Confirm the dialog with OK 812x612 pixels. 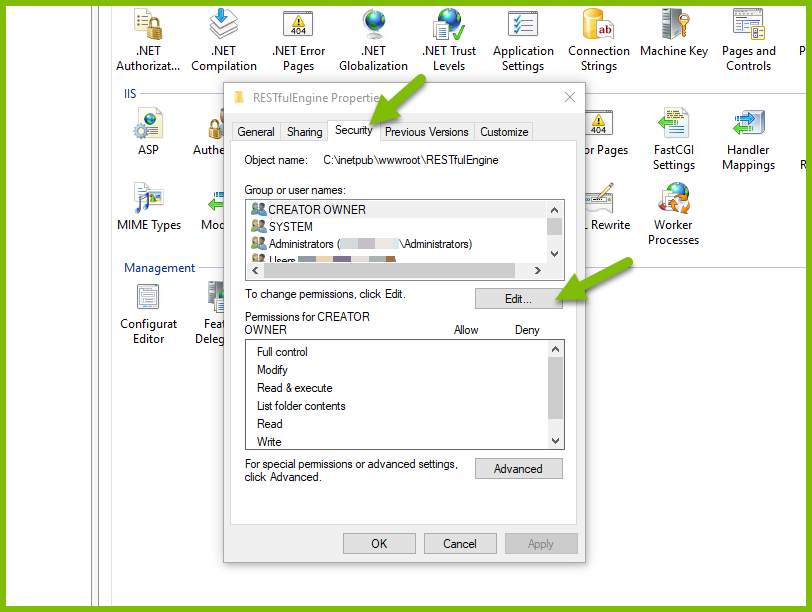pyautogui.click(x=379, y=544)
